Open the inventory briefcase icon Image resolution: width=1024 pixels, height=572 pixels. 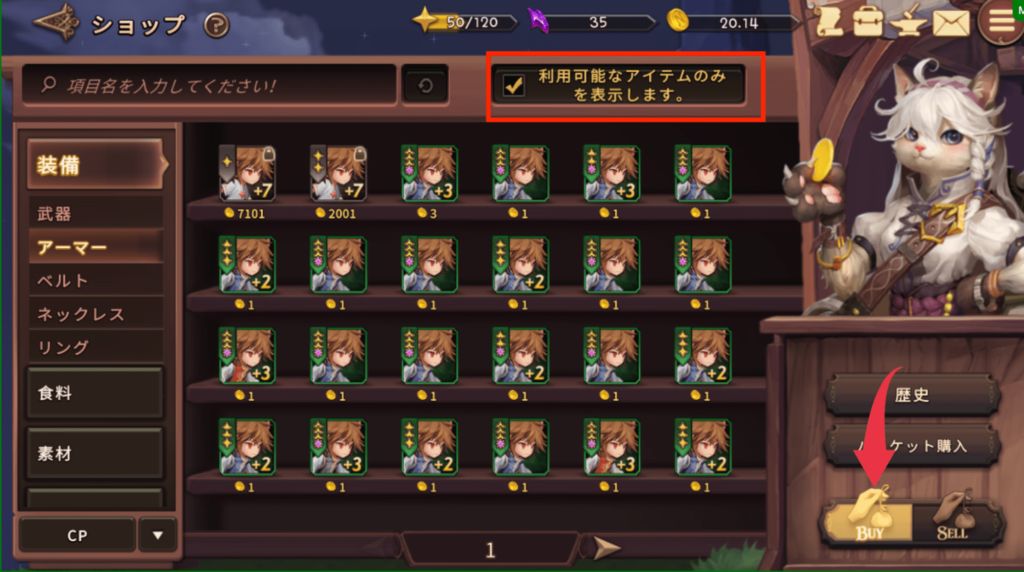tap(868, 22)
